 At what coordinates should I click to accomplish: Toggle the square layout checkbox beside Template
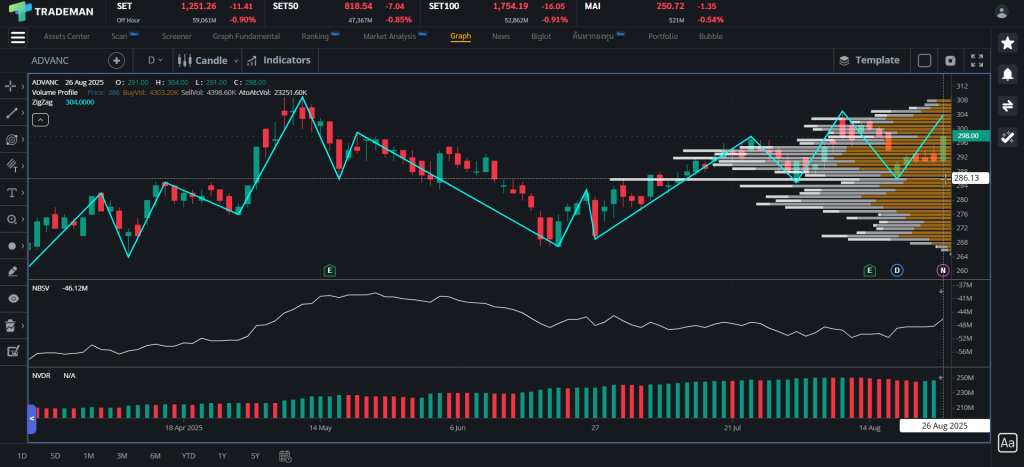pos(924,60)
